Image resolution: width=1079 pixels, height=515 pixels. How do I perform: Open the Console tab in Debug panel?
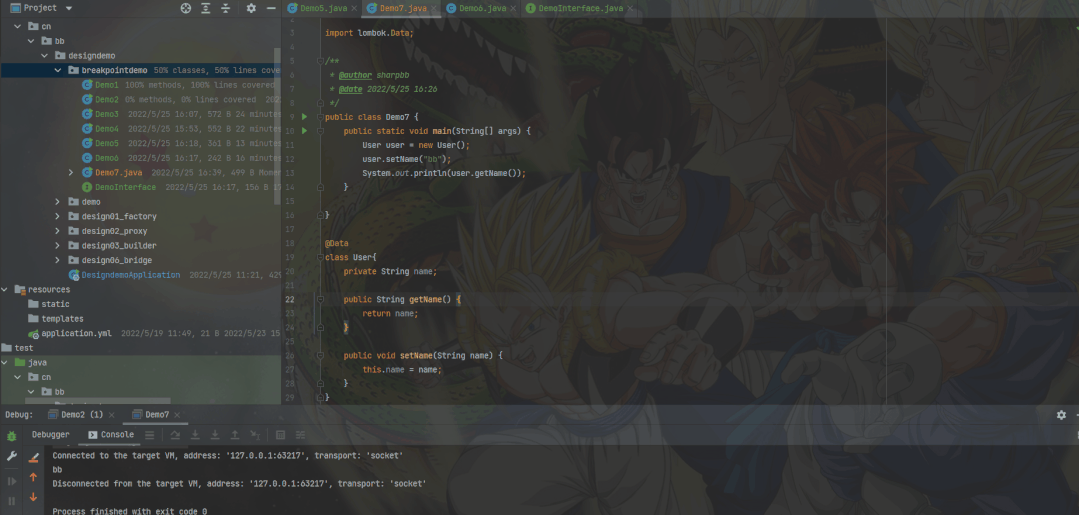click(x=111, y=434)
